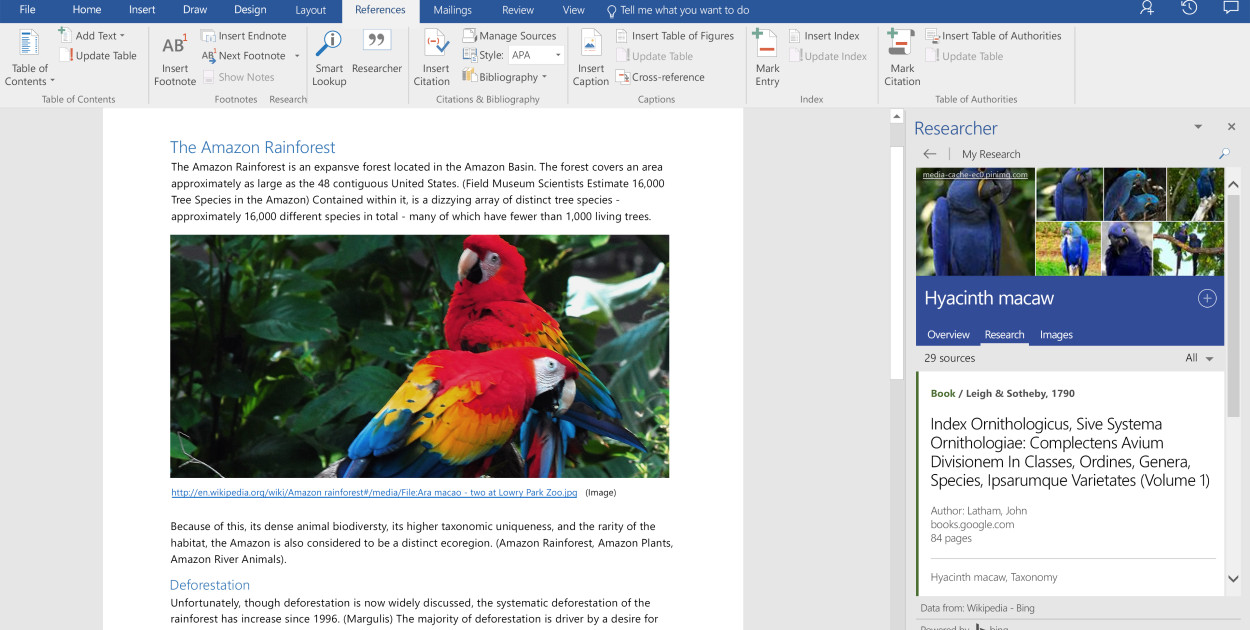The width and height of the screenshot is (1250, 630).
Task: Switch to the Home tab
Action: point(87,10)
